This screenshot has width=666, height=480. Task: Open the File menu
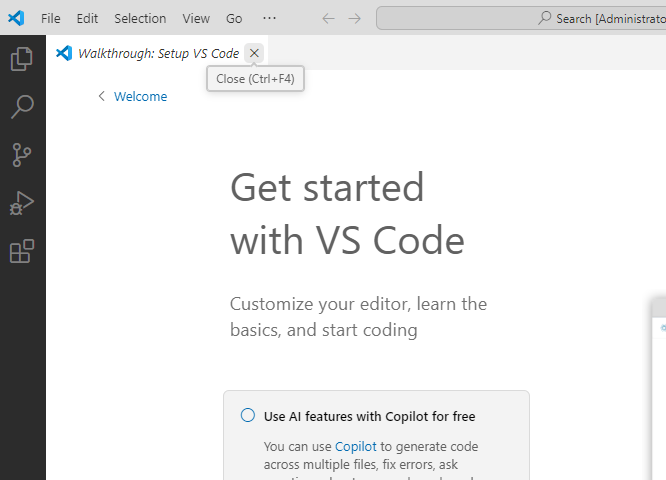[x=51, y=19]
